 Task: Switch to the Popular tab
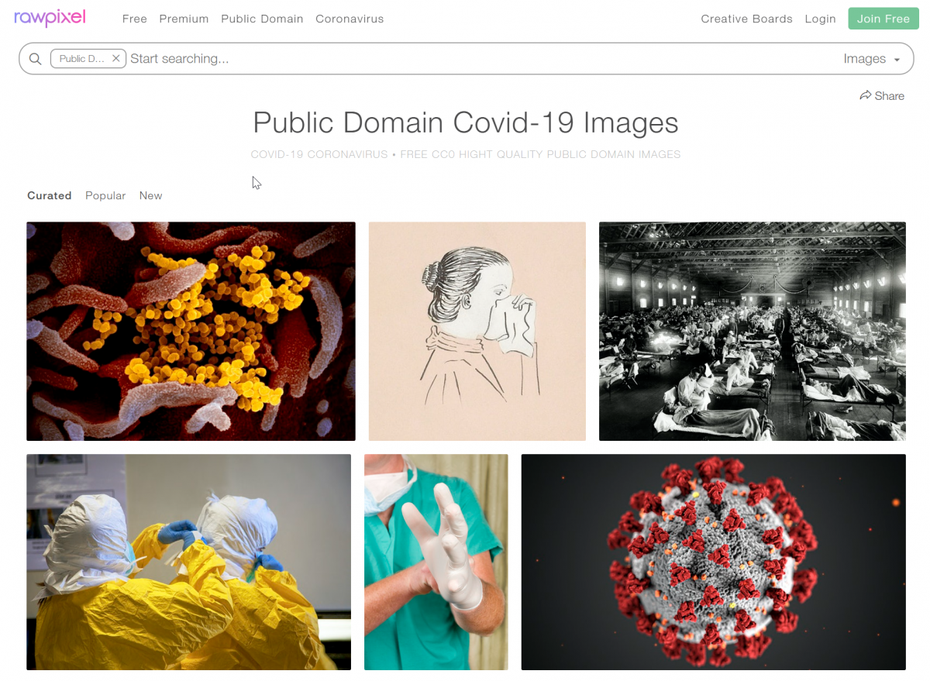pos(105,196)
